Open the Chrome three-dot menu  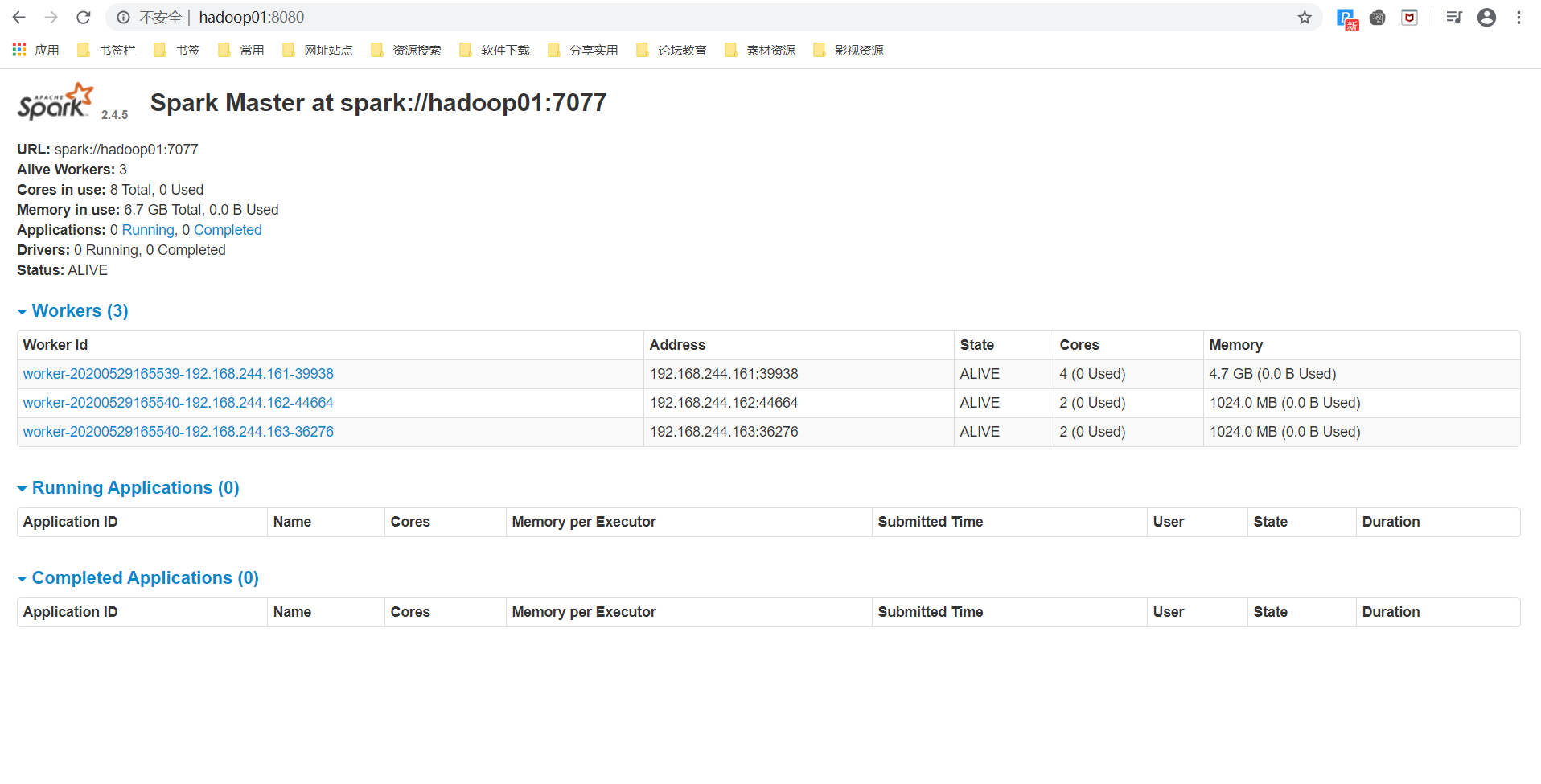(x=1518, y=17)
